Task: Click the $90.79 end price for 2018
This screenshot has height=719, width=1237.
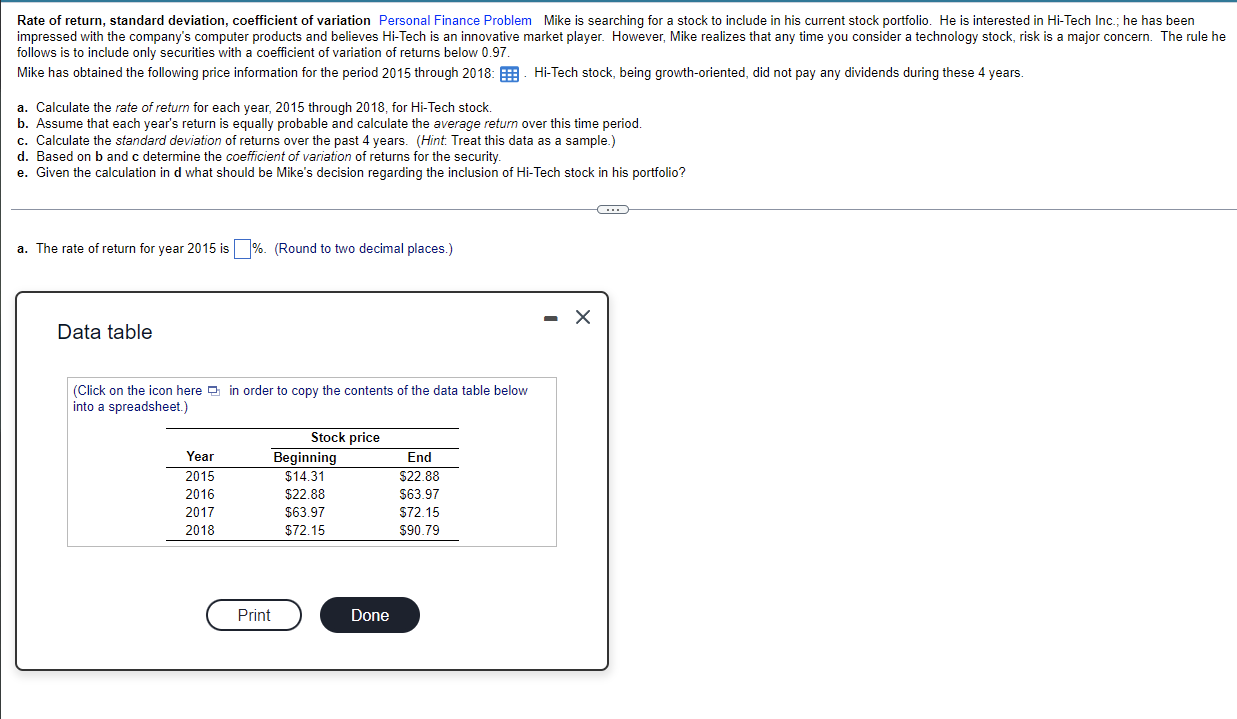Action: point(419,530)
